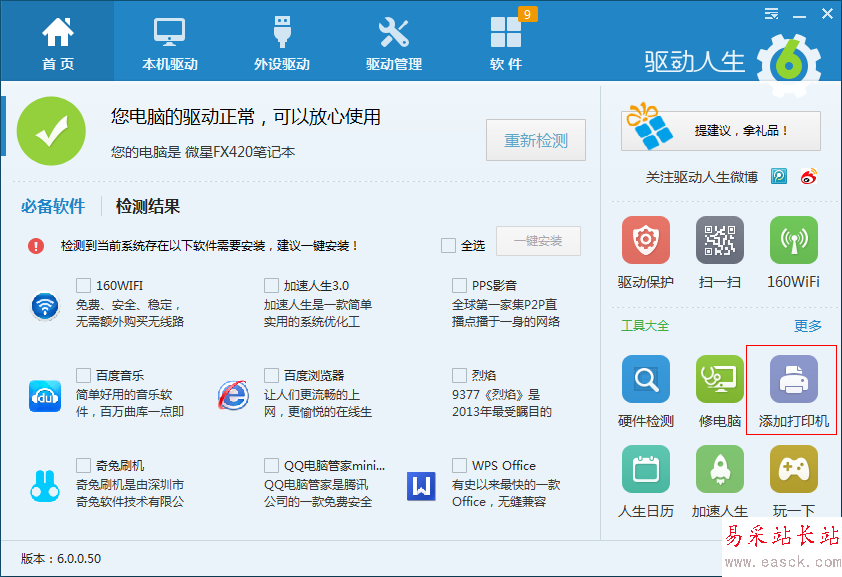Click the 版本：6.0.0.50 version text
842x577 pixels.
coord(61,559)
